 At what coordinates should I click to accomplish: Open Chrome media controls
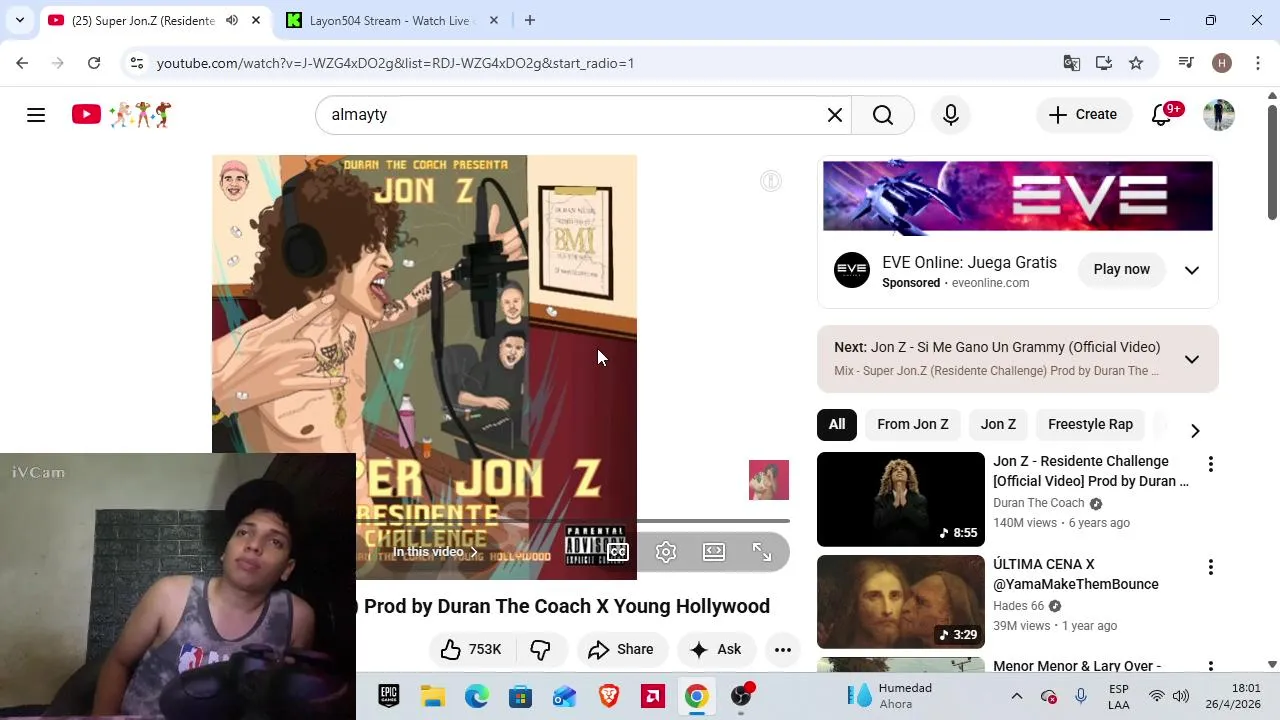[x=1186, y=63]
